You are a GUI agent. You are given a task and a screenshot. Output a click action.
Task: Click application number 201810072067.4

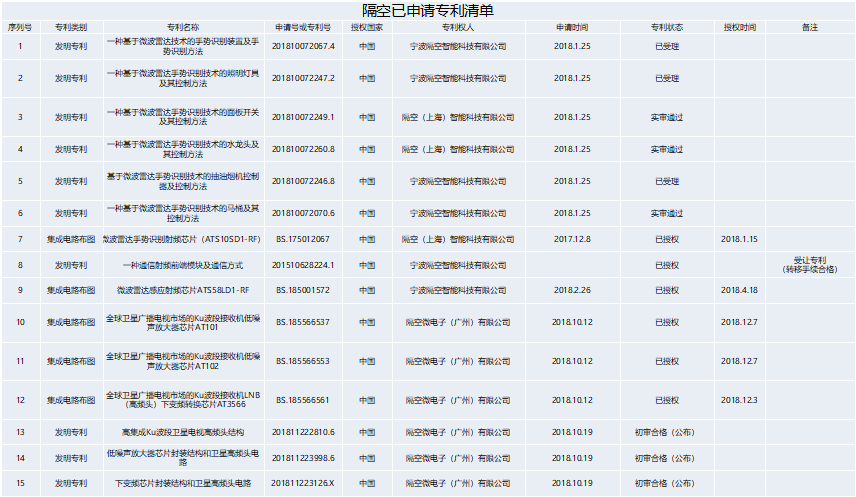pyautogui.click(x=303, y=46)
